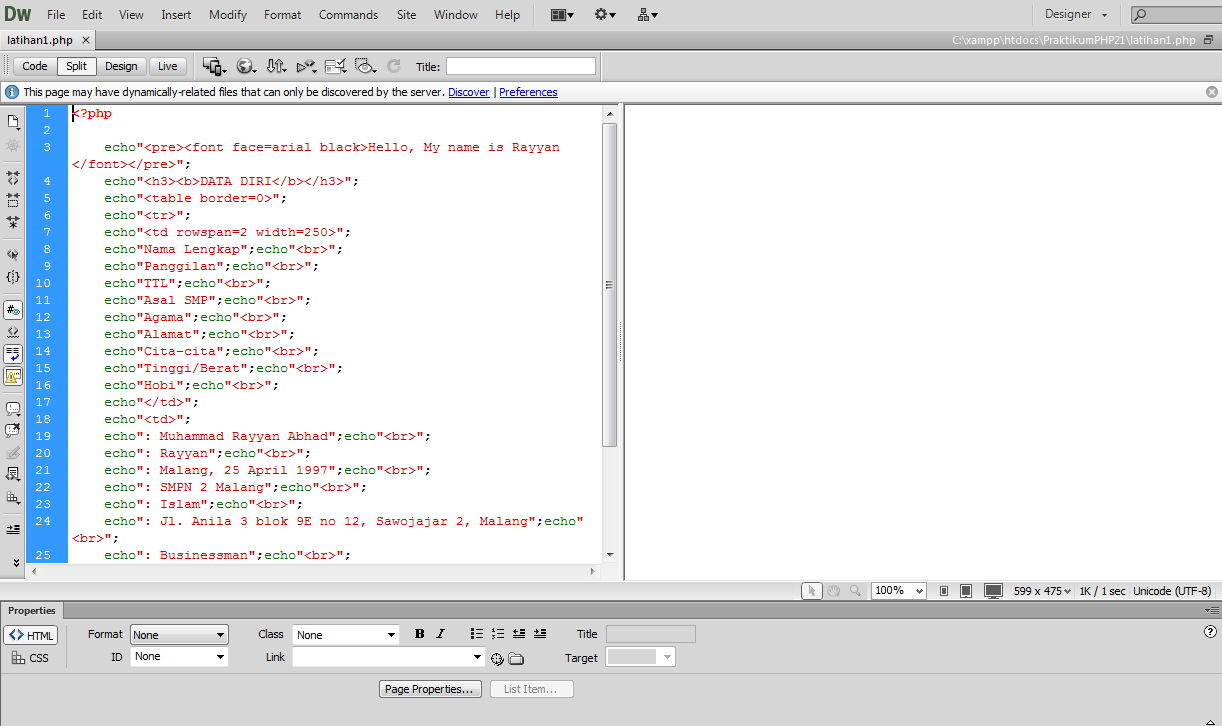This screenshot has width=1222, height=726.
Task: Open Link field dropdown arrow
Action: (477, 657)
